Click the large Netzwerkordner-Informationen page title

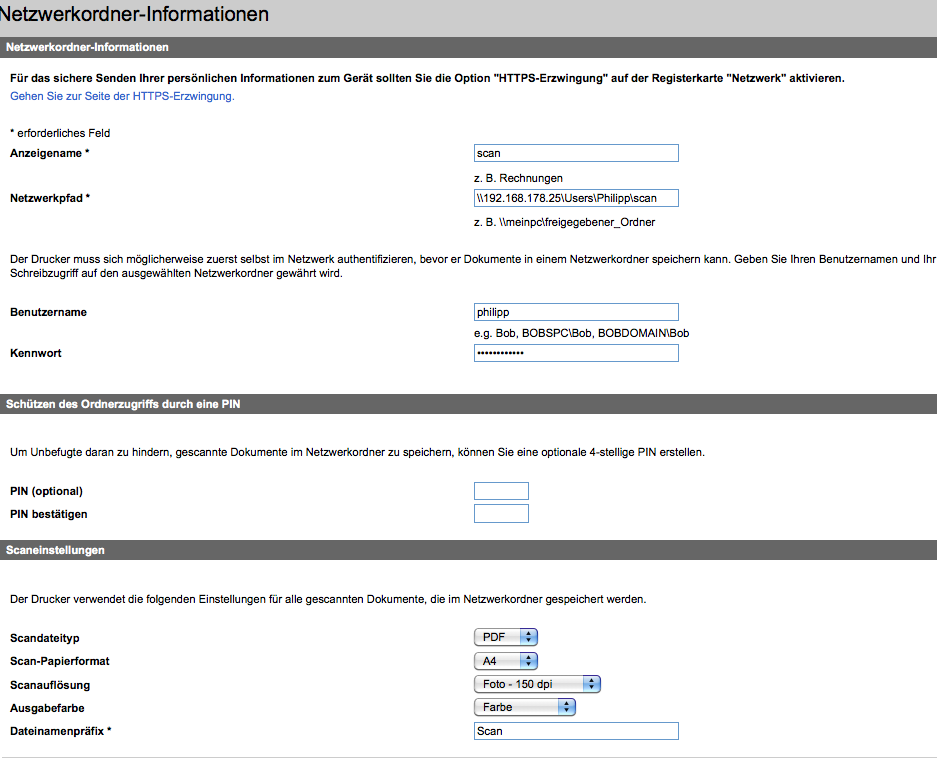pos(134,15)
